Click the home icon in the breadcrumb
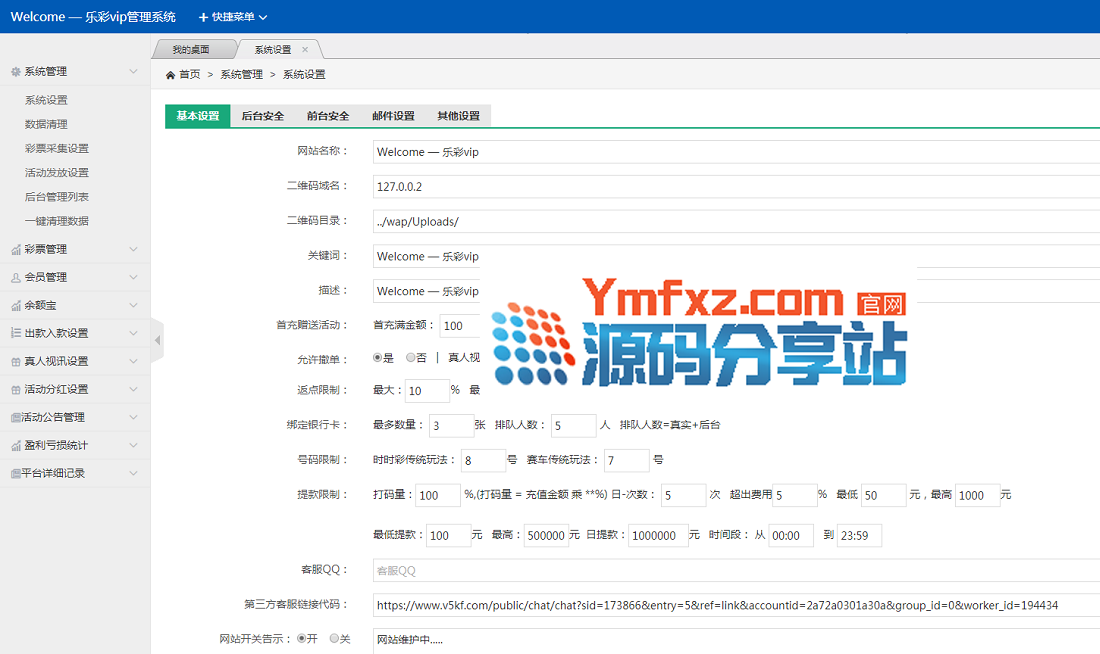Image resolution: width=1100 pixels, height=654 pixels. pos(171,75)
